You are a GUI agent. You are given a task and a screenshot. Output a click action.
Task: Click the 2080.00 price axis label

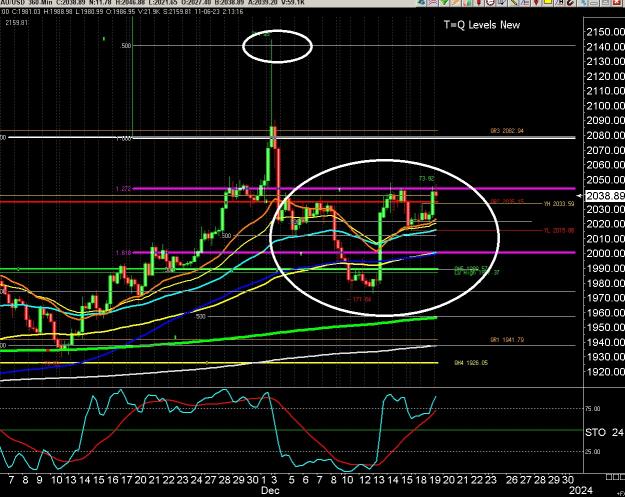click(605, 135)
